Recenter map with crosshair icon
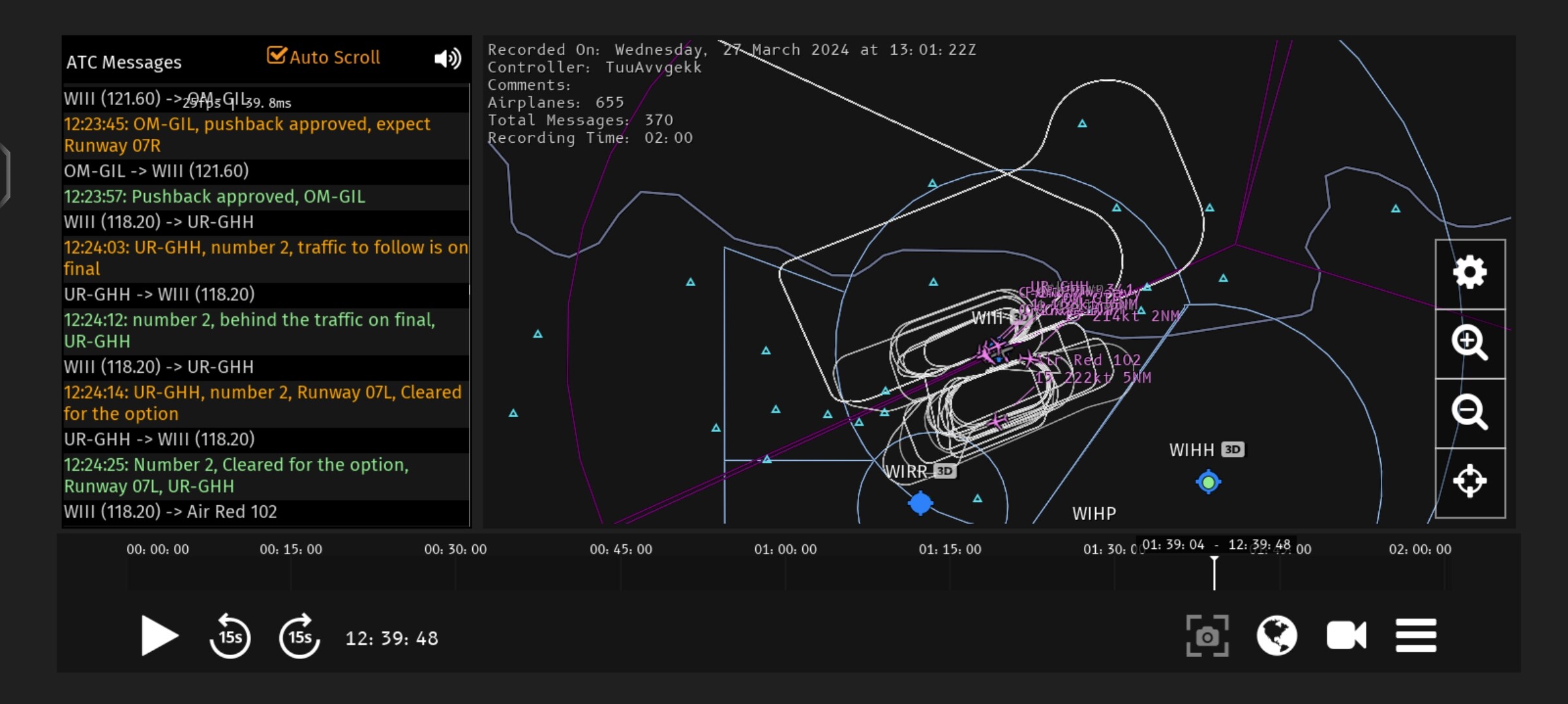 click(x=1470, y=482)
